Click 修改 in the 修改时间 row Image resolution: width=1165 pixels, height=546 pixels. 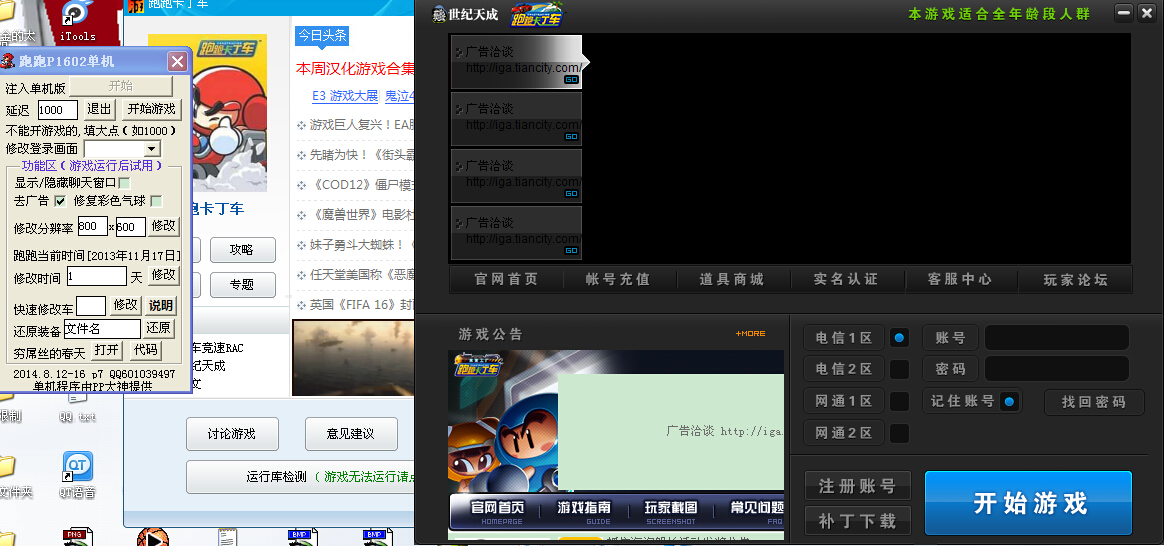click(x=164, y=276)
